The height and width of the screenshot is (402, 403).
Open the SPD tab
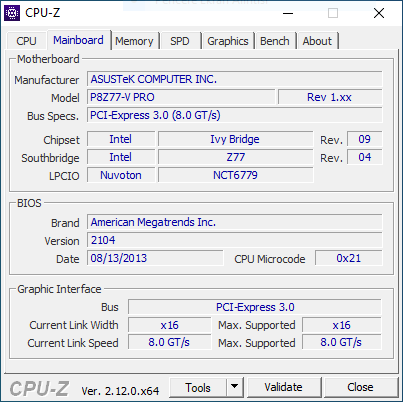pos(180,41)
